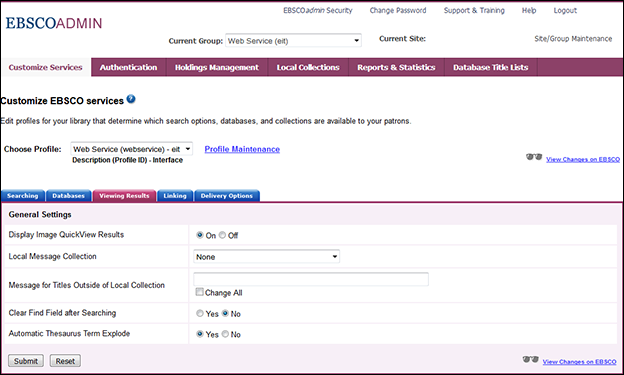This screenshot has height=375, width=624.
Task: Click the glasses icon next to top View Changes link
Action: [534, 157]
